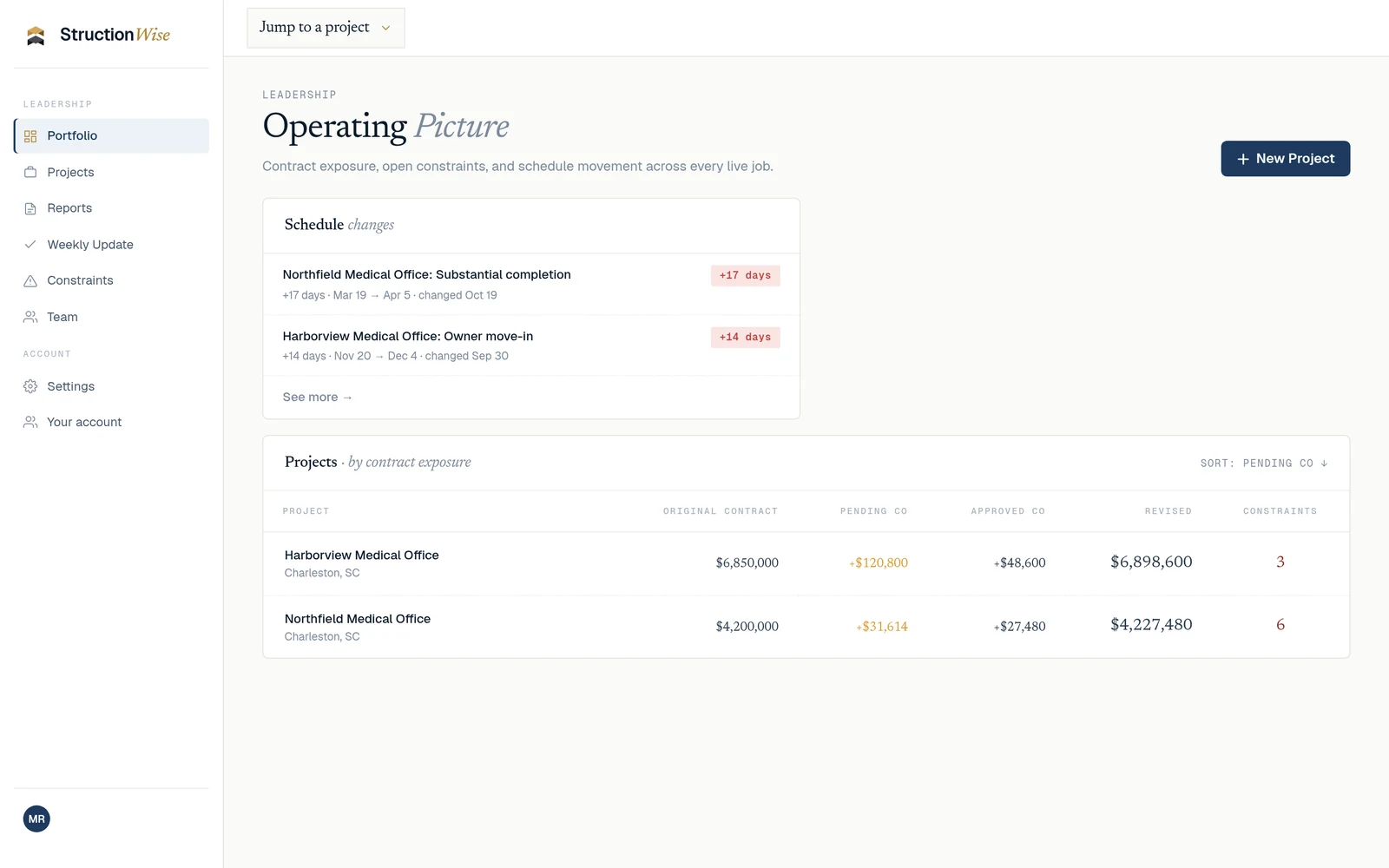Click Harborview's constraints count 3
This screenshot has height=868, width=1389.
pyautogui.click(x=1280, y=562)
